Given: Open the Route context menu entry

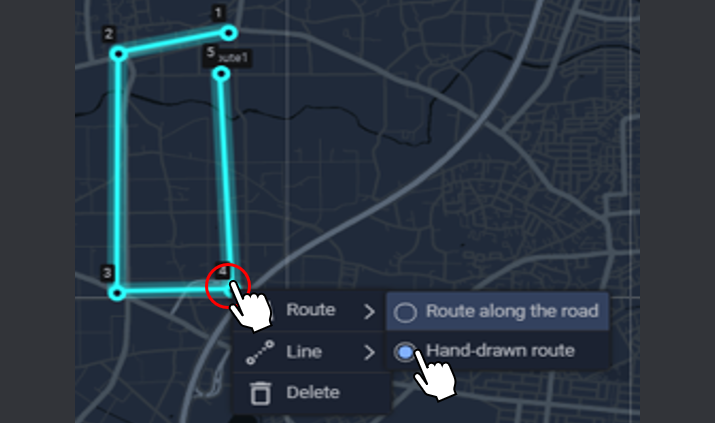Looking at the screenshot, I should click(311, 310).
